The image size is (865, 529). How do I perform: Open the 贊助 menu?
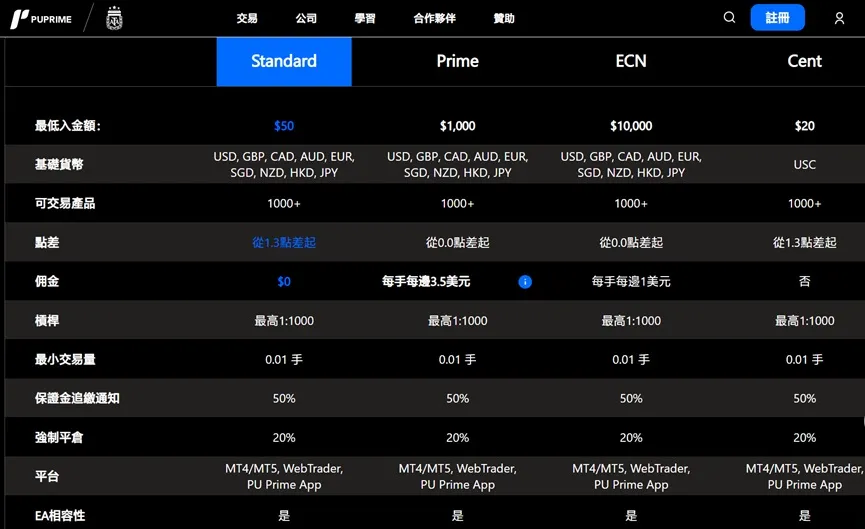[x=504, y=18]
